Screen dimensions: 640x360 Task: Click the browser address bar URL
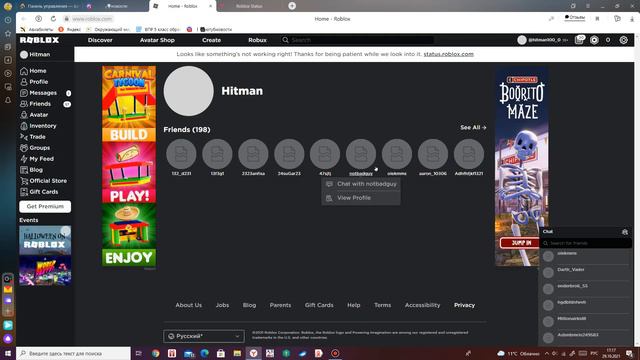92,19
